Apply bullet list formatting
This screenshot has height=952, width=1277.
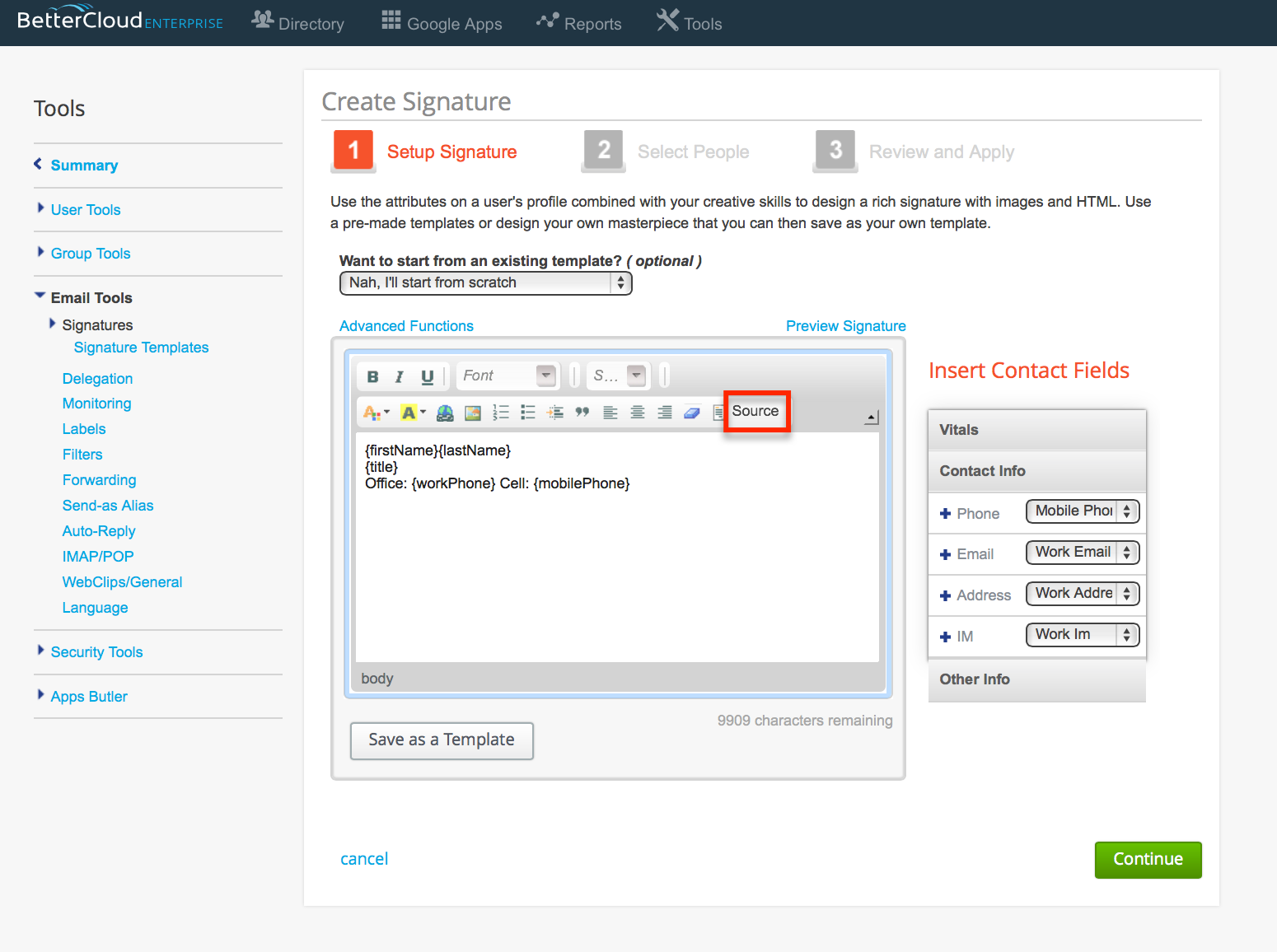(x=527, y=412)
